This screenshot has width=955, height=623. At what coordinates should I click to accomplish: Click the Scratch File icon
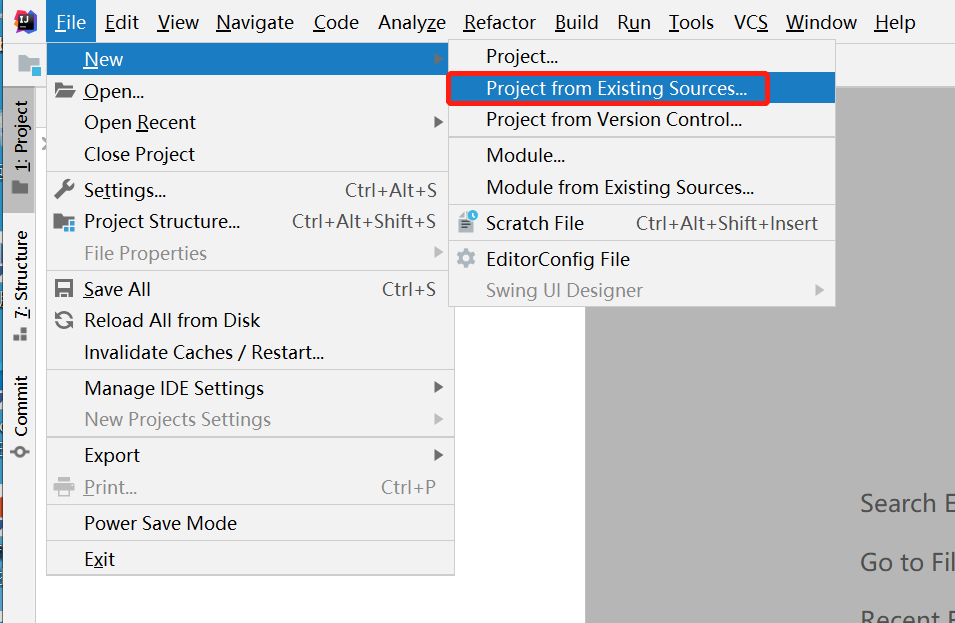pos(467,223)
